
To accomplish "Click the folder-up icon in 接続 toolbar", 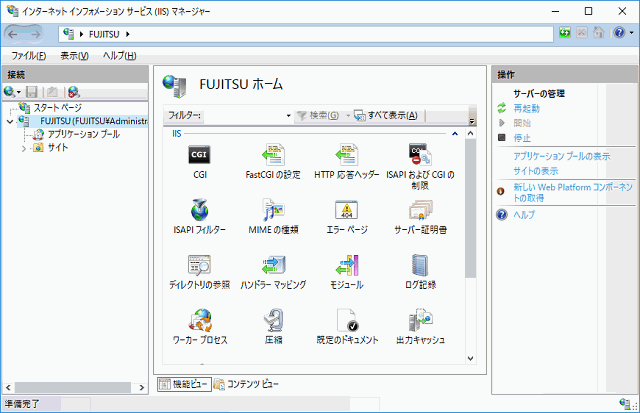I will tap(52, 92).
